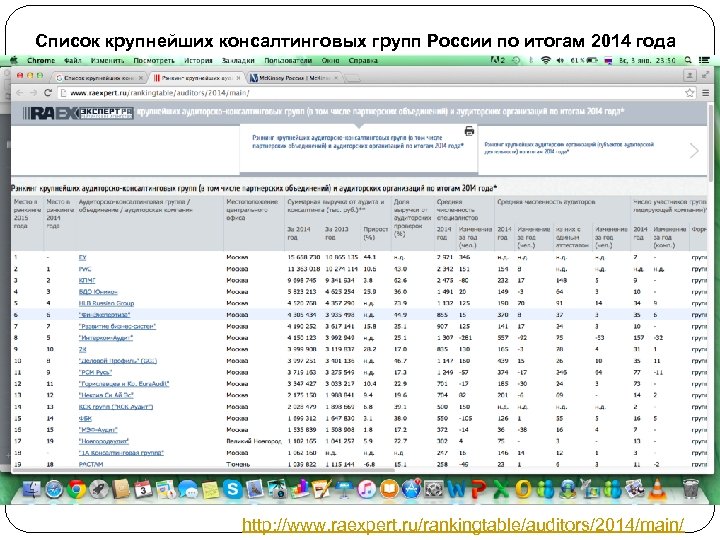Launch Skype from the Dock
Screen dimensions: 720x540
[x=233, y=489]
